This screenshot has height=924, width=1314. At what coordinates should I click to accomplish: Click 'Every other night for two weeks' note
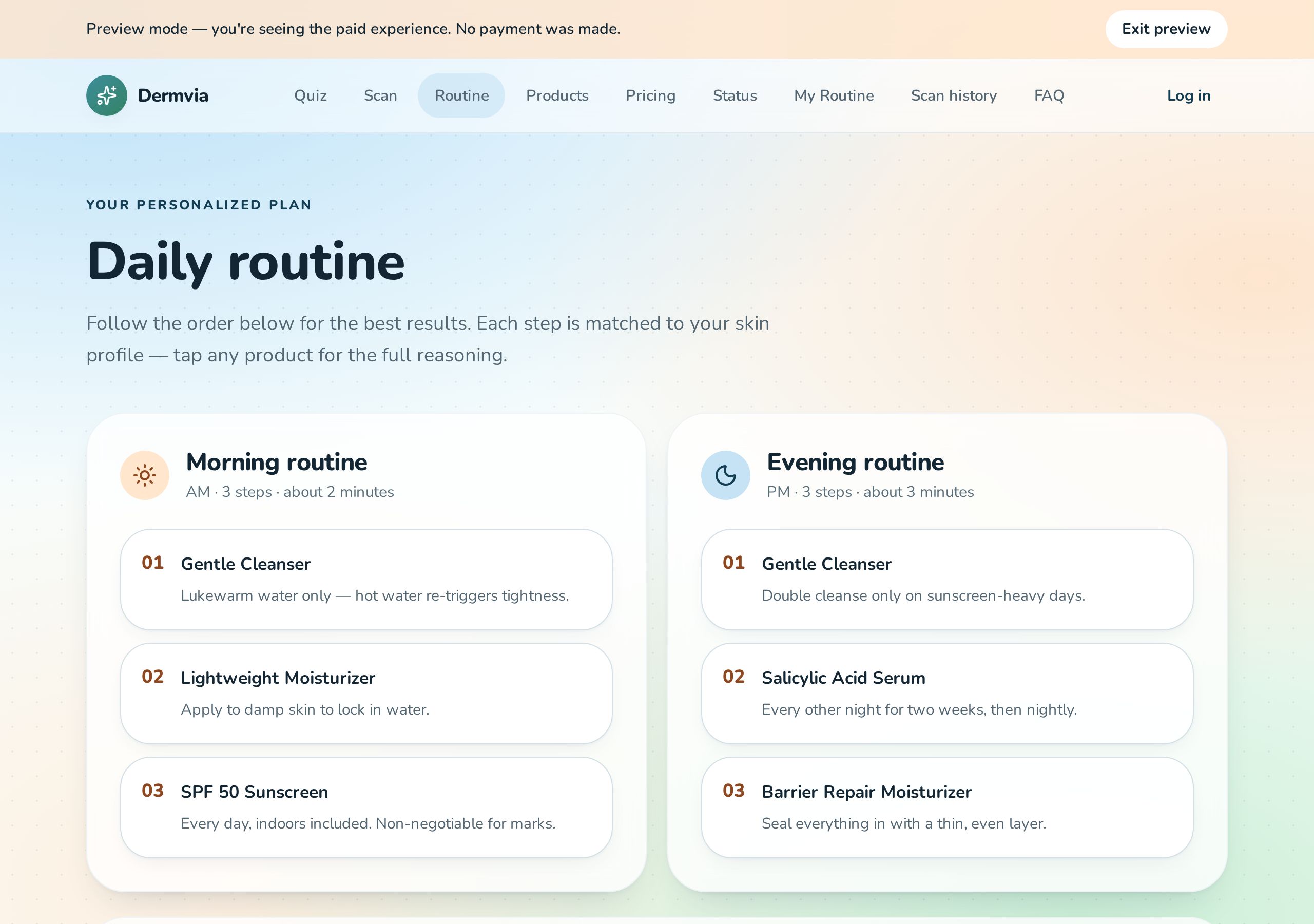pyautogui.click(x=919, y=709)
